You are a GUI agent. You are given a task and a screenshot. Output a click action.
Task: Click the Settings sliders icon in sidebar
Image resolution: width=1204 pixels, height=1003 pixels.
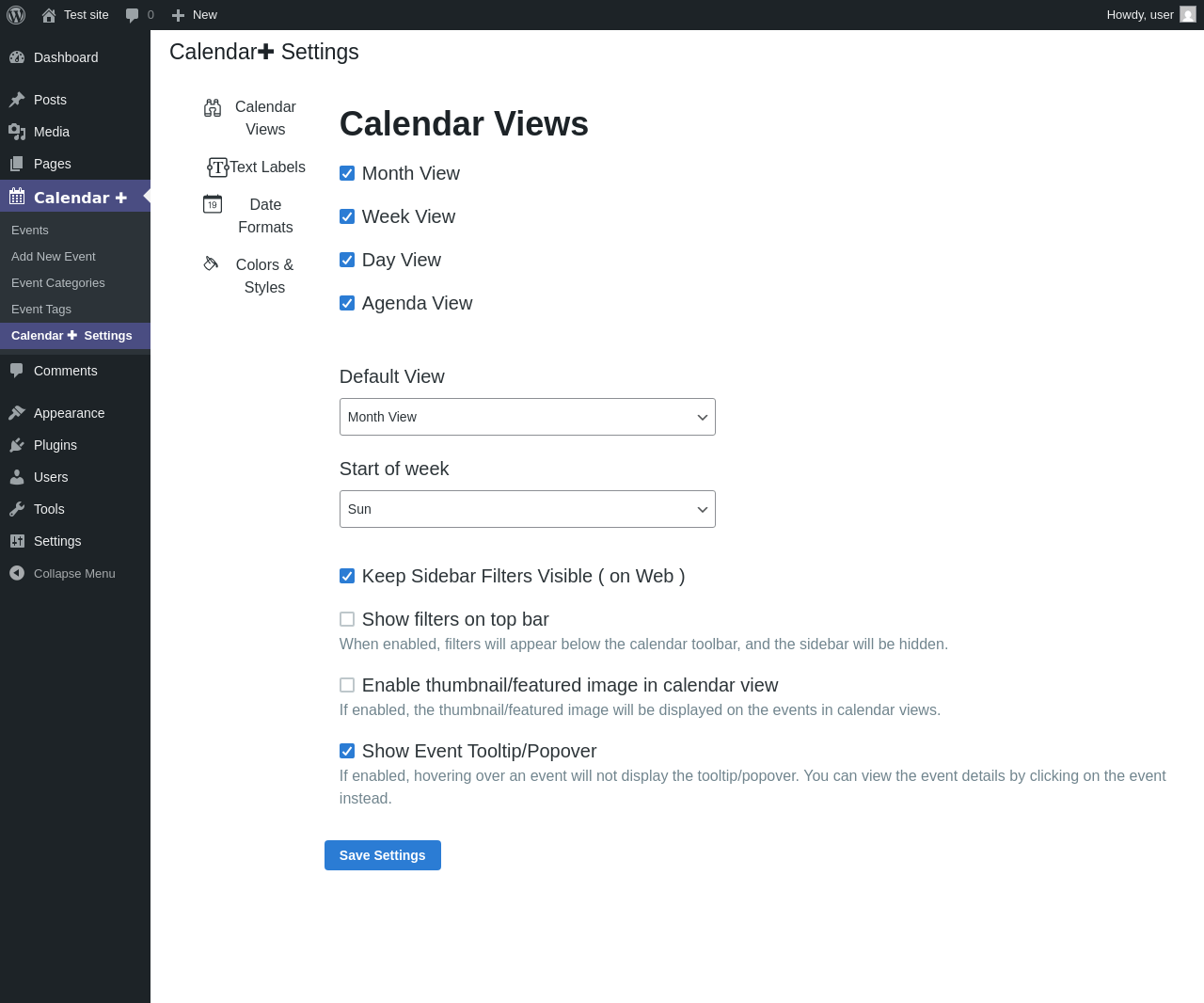pyautogui.click(x=17, y=541)
